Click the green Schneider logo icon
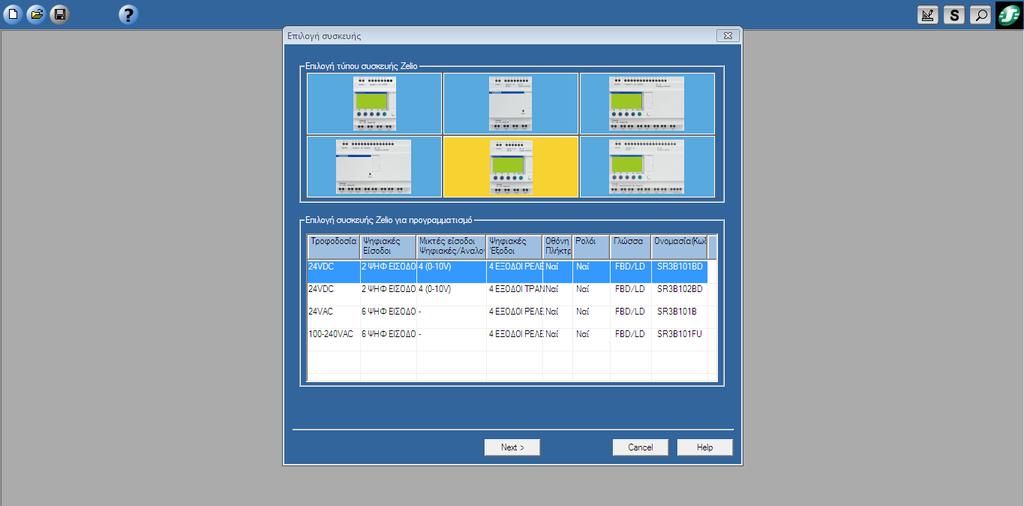The height and width of the screenshot is (506, 1024). [x=1010, y=15]
